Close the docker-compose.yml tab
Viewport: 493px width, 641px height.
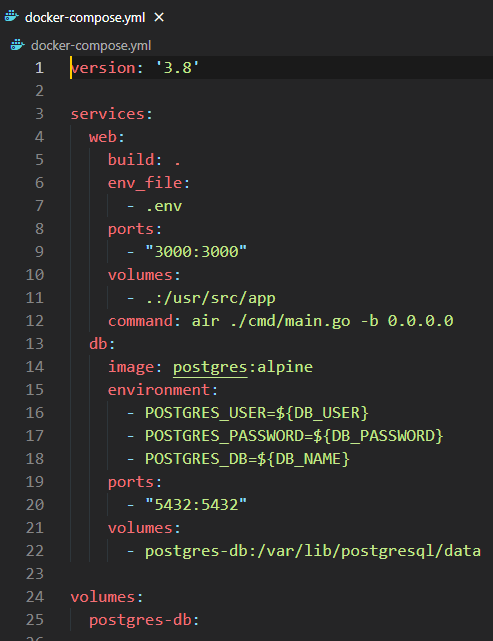pyautogui.click(x=159, y=17)
